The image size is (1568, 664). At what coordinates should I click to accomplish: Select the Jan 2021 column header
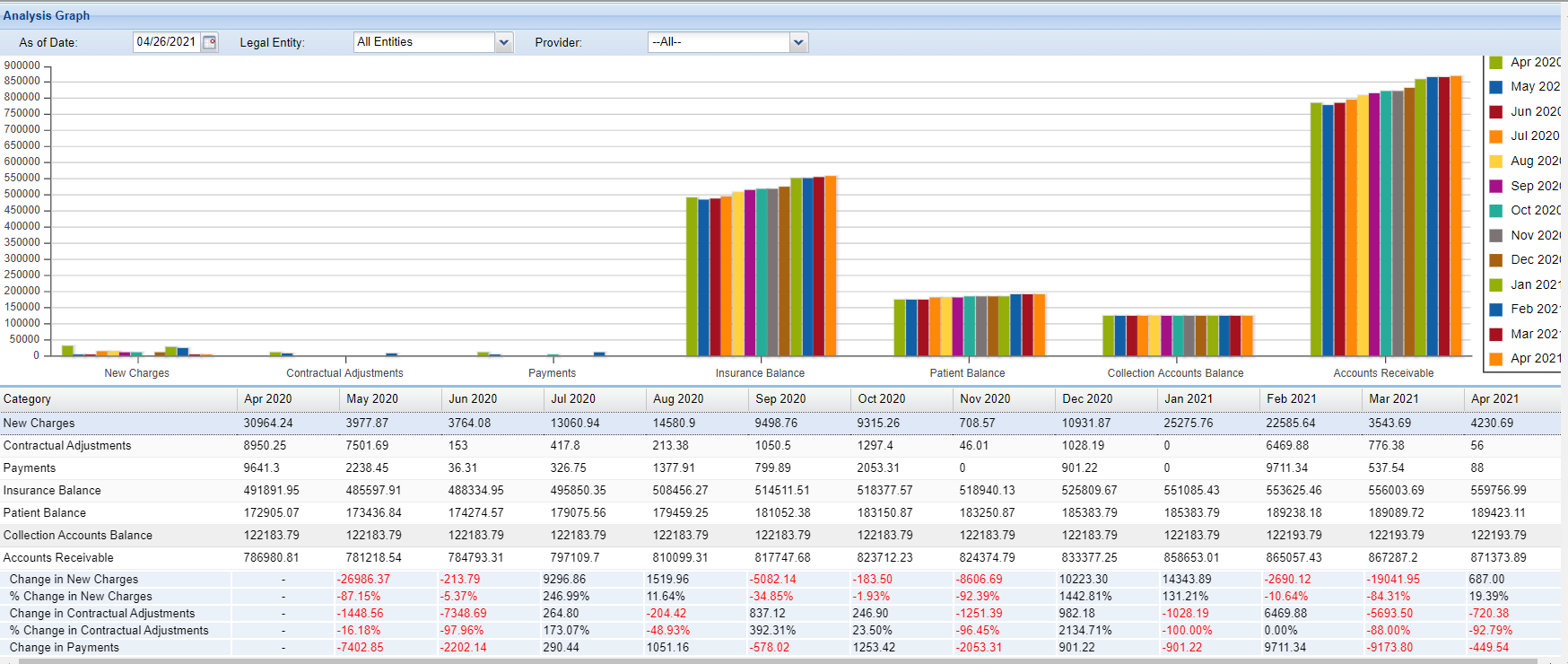pyautogui.click(x=1188, y=399)
